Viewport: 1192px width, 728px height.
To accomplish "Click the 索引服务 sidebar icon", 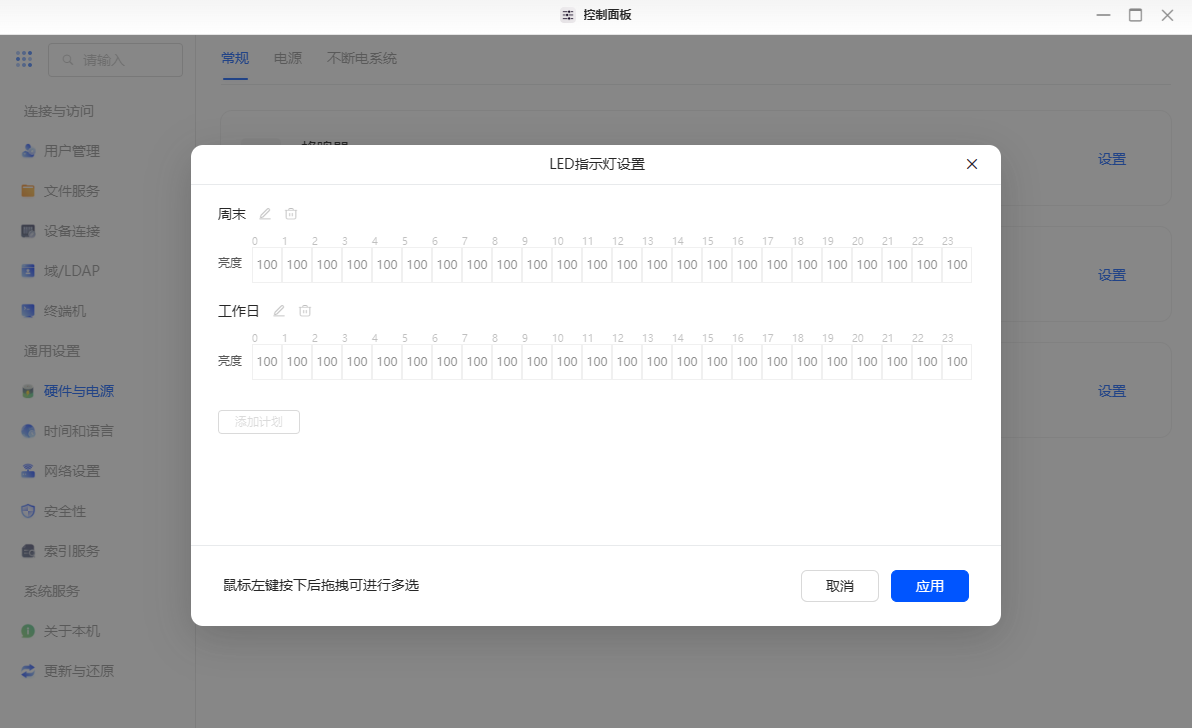I will [28, 551].
